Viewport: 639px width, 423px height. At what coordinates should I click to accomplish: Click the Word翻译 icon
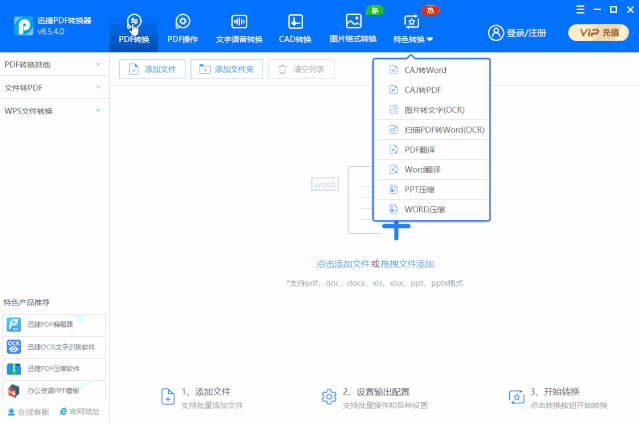(x=393, y=170)
